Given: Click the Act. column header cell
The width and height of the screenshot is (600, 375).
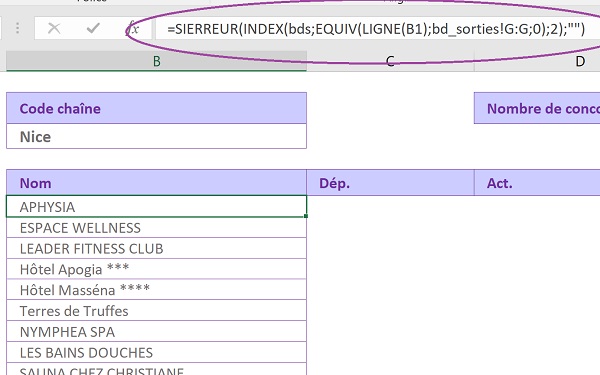Looking at the screenshot, I should click(x=537, y=183).
